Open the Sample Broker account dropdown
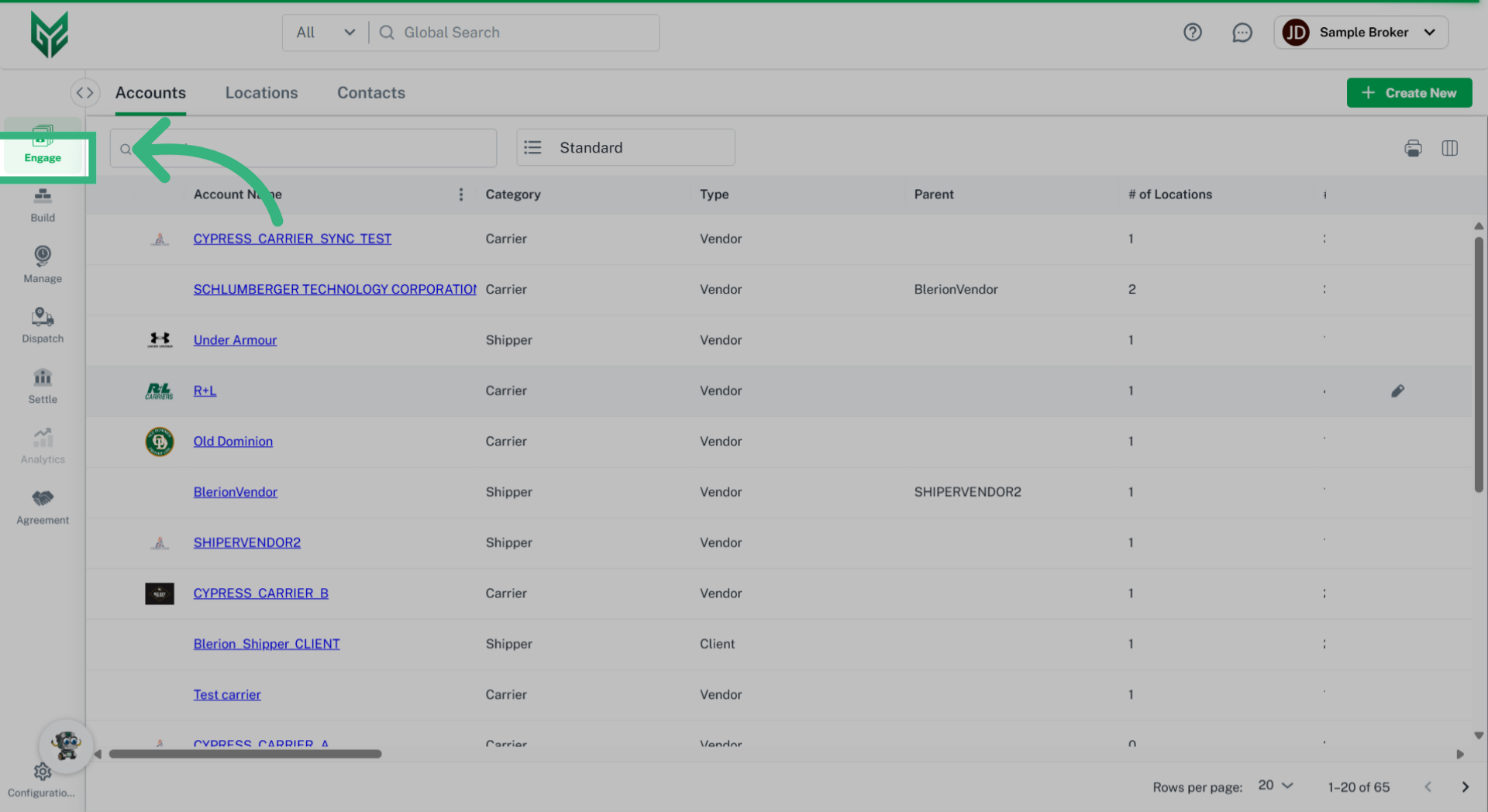The image size is (1488, 812). coord(1361,33)
